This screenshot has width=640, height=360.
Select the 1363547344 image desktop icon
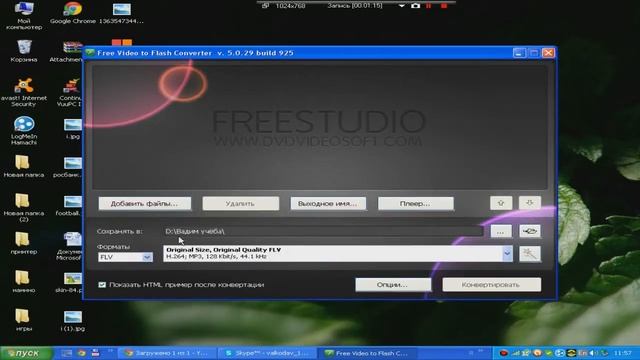pyautogui.click(x=122, y=13)
